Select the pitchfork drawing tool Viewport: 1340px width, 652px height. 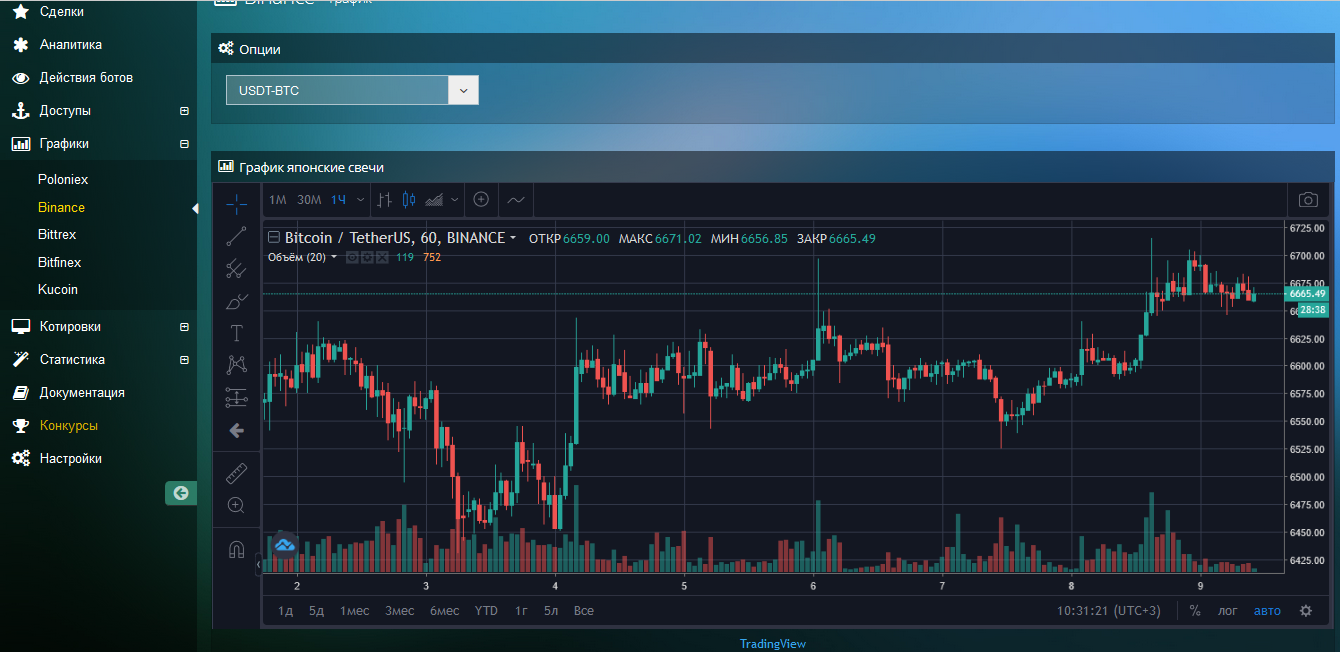[x=236, y=268]
